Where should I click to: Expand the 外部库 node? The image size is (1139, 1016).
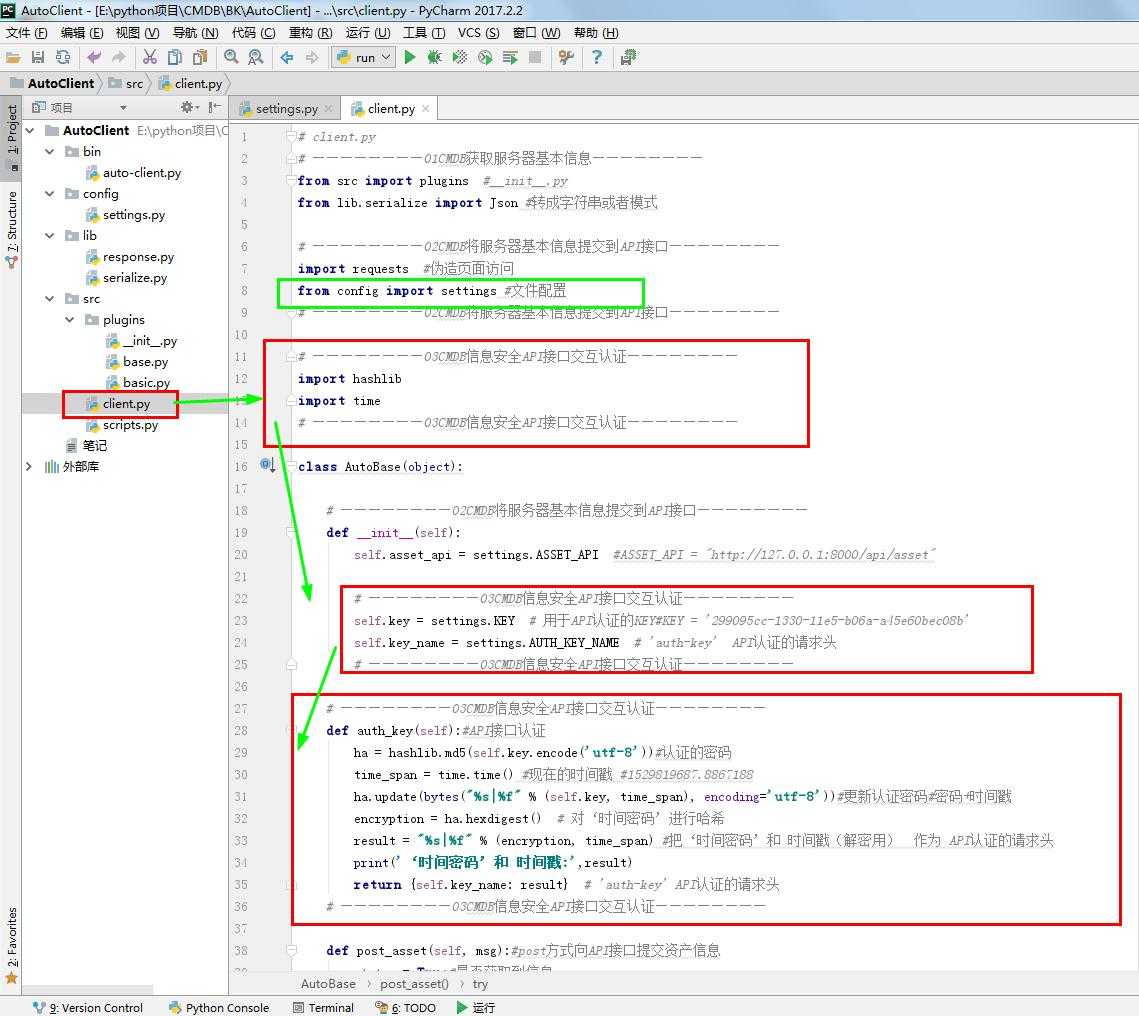tap(29, 467)
